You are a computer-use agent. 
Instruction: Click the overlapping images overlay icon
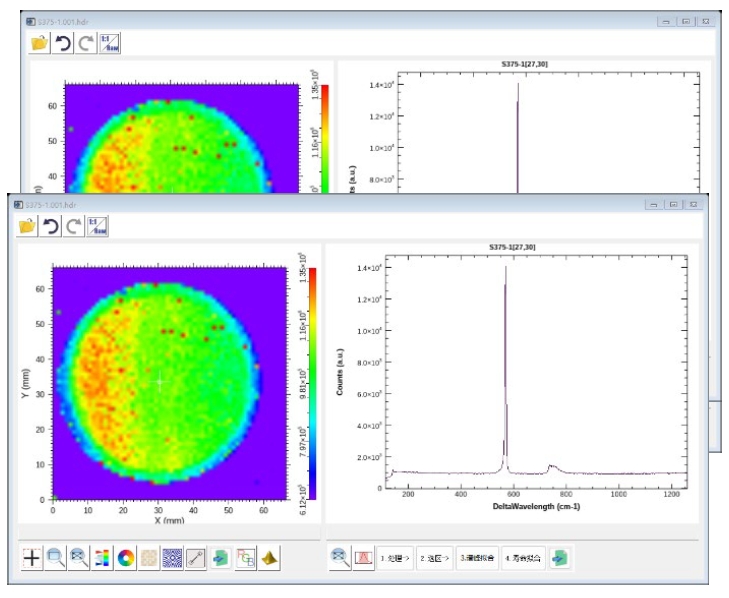click(244, 558)
